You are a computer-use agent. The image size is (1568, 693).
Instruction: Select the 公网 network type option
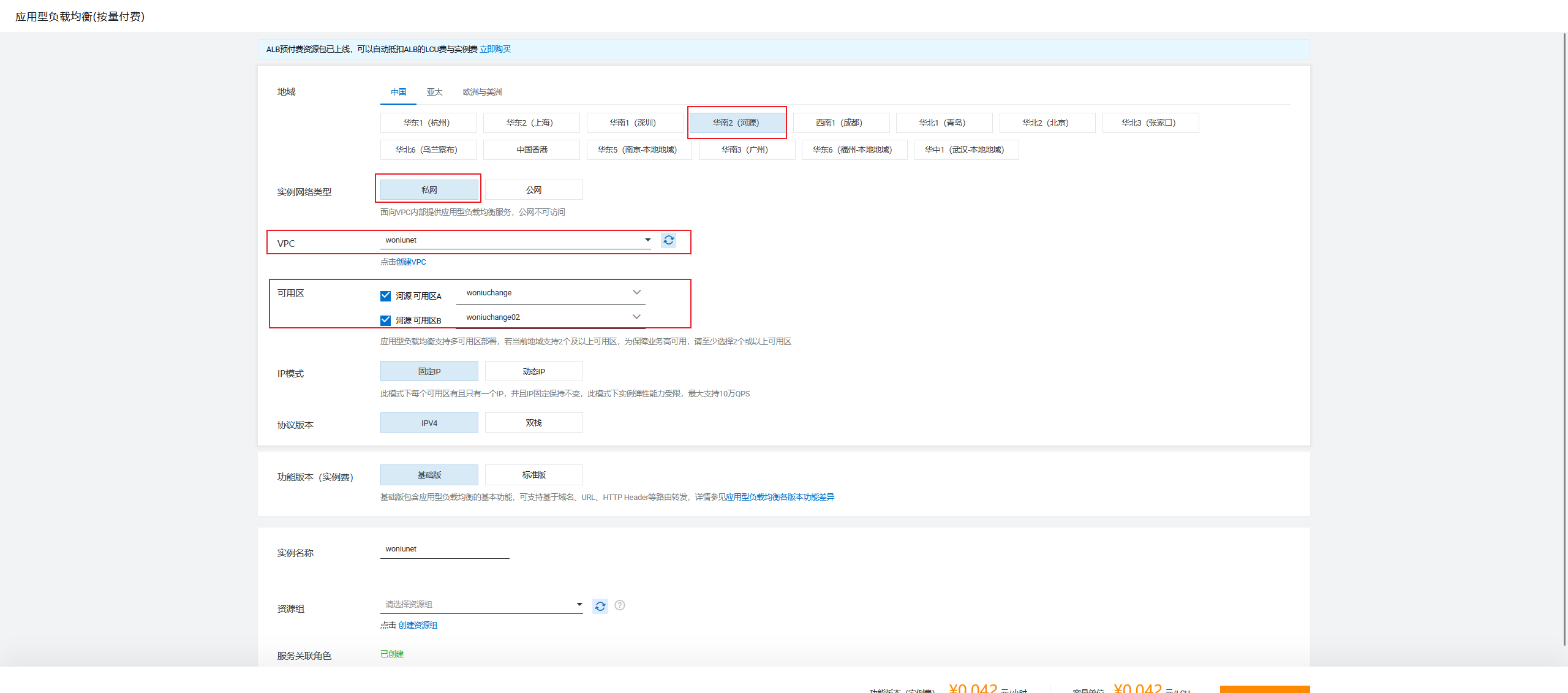[x=533, y=190]
